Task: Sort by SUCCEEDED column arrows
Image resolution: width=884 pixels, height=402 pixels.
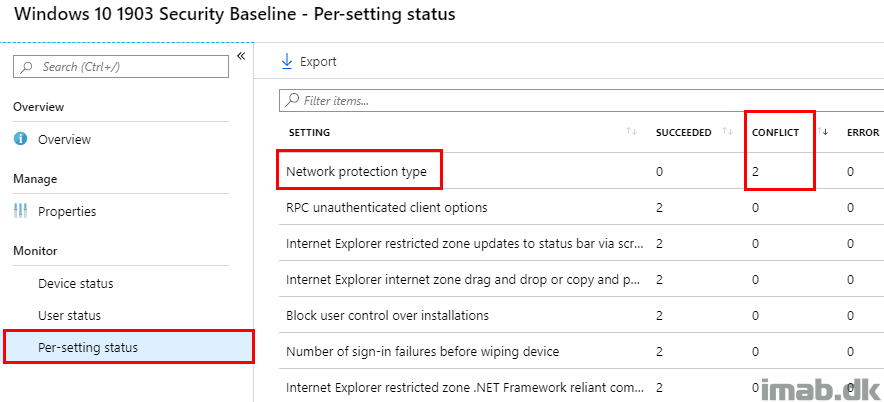Action: tap(727, 132)
